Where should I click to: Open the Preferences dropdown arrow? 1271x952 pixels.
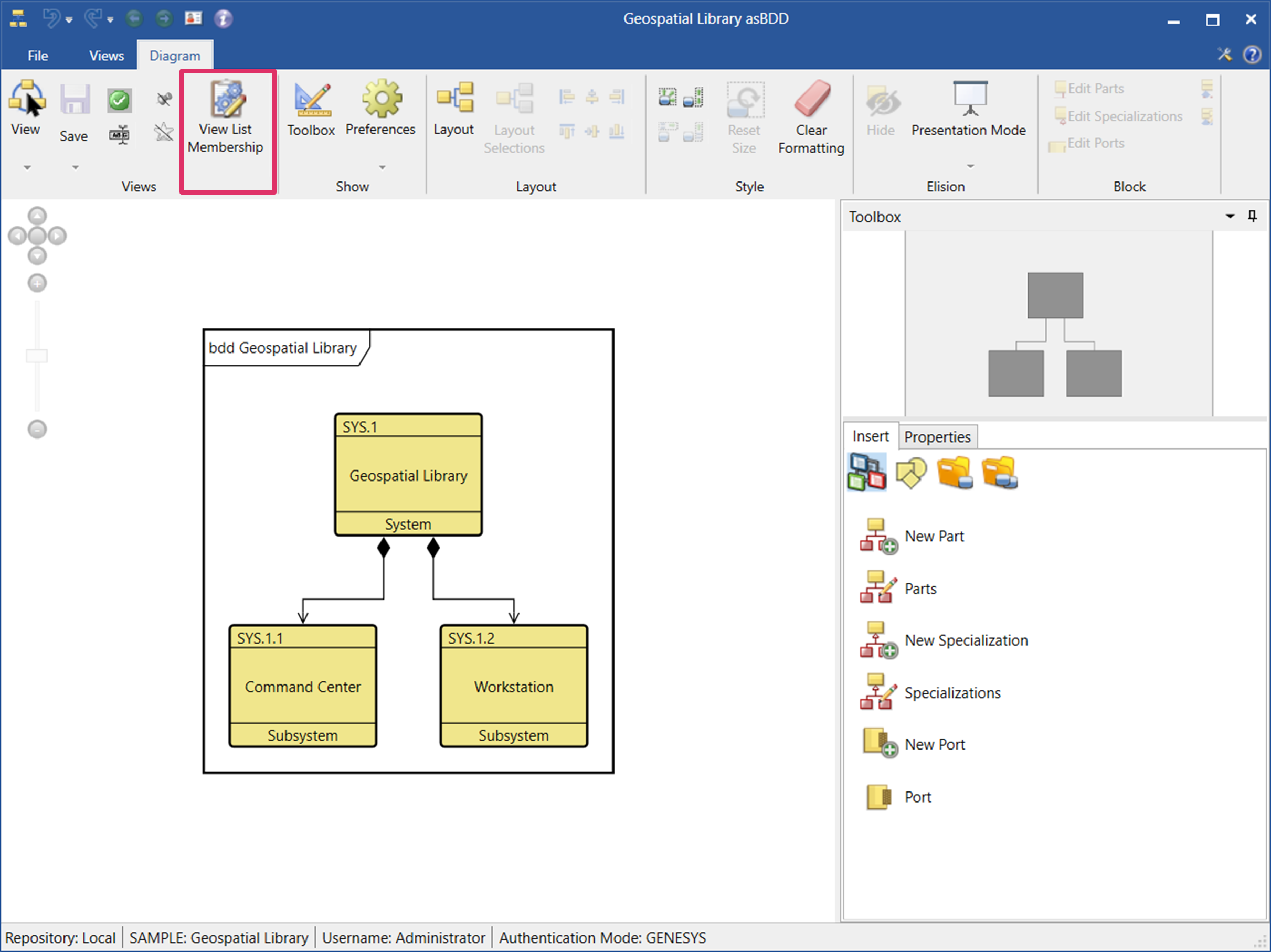click(382, 168)
